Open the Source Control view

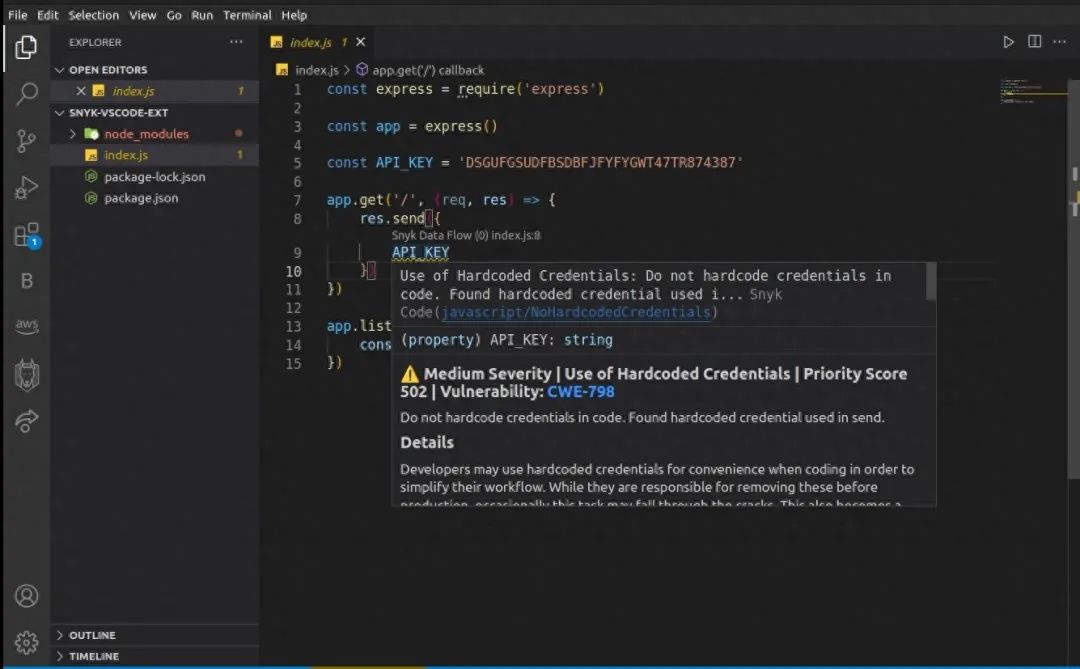coord(27,141)
